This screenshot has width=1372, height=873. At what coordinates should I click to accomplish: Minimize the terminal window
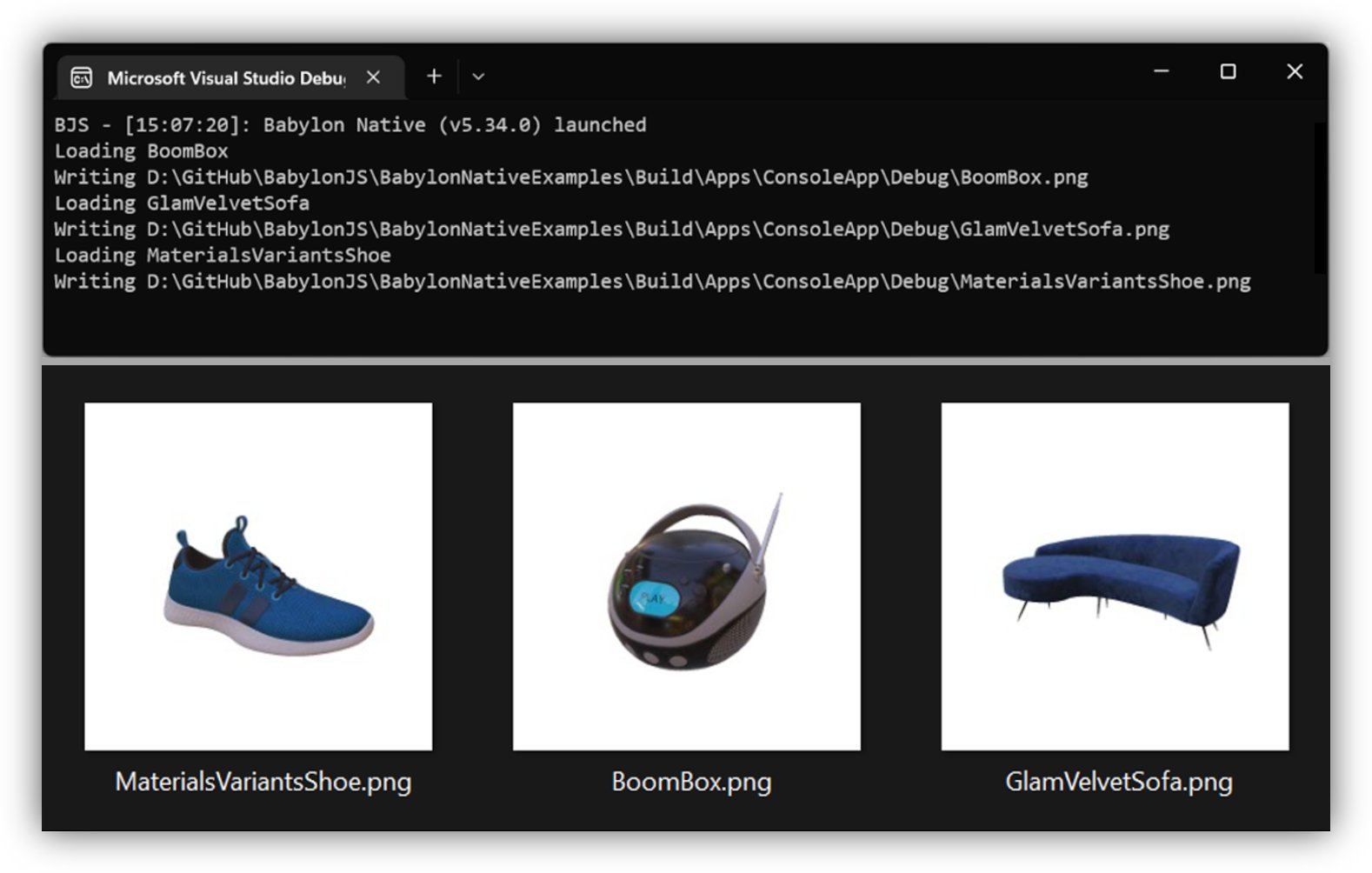click(x=1161, y=71)
